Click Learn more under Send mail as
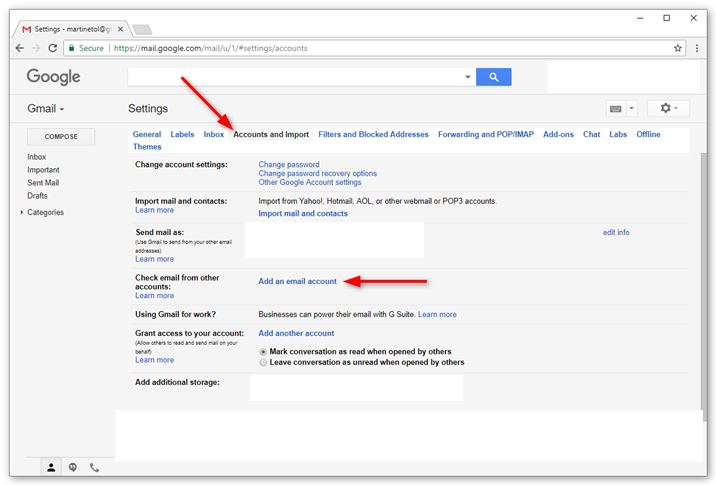 (x=154, y=259)
